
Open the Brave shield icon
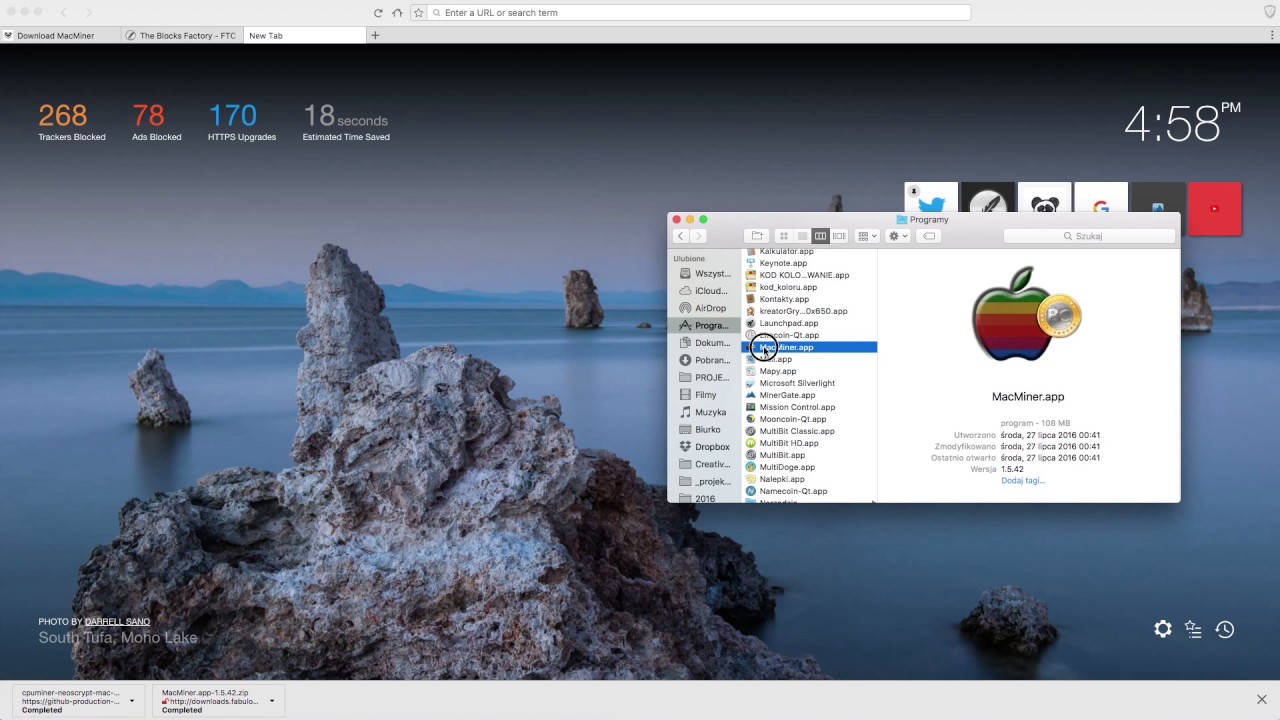pos(1269,12)
